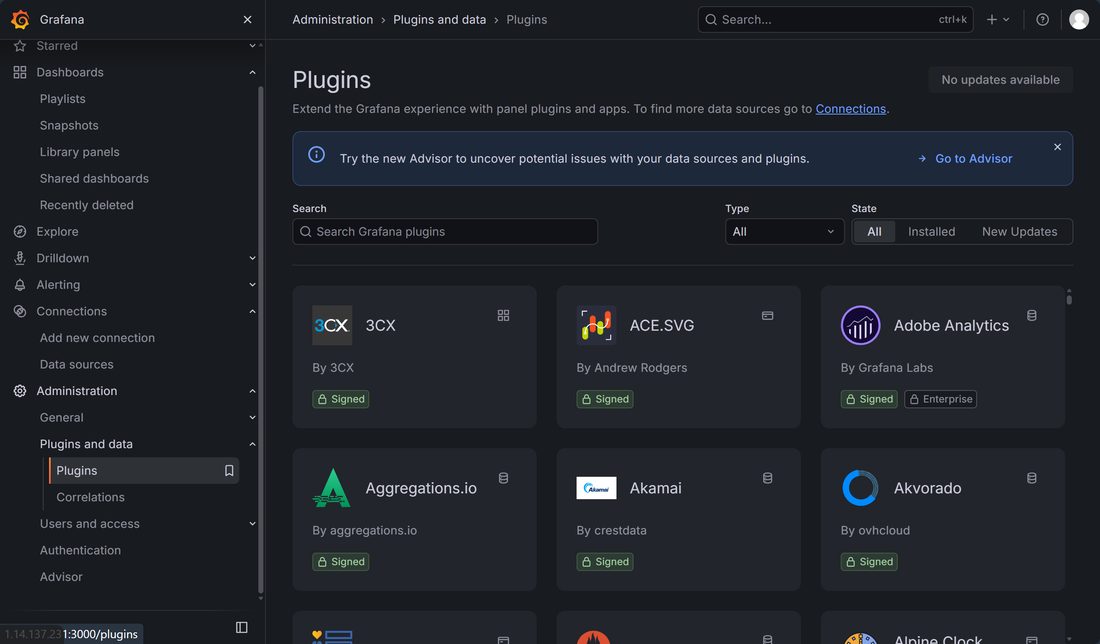
Task: Click the Connections link in description
Action: click(850, 109)
